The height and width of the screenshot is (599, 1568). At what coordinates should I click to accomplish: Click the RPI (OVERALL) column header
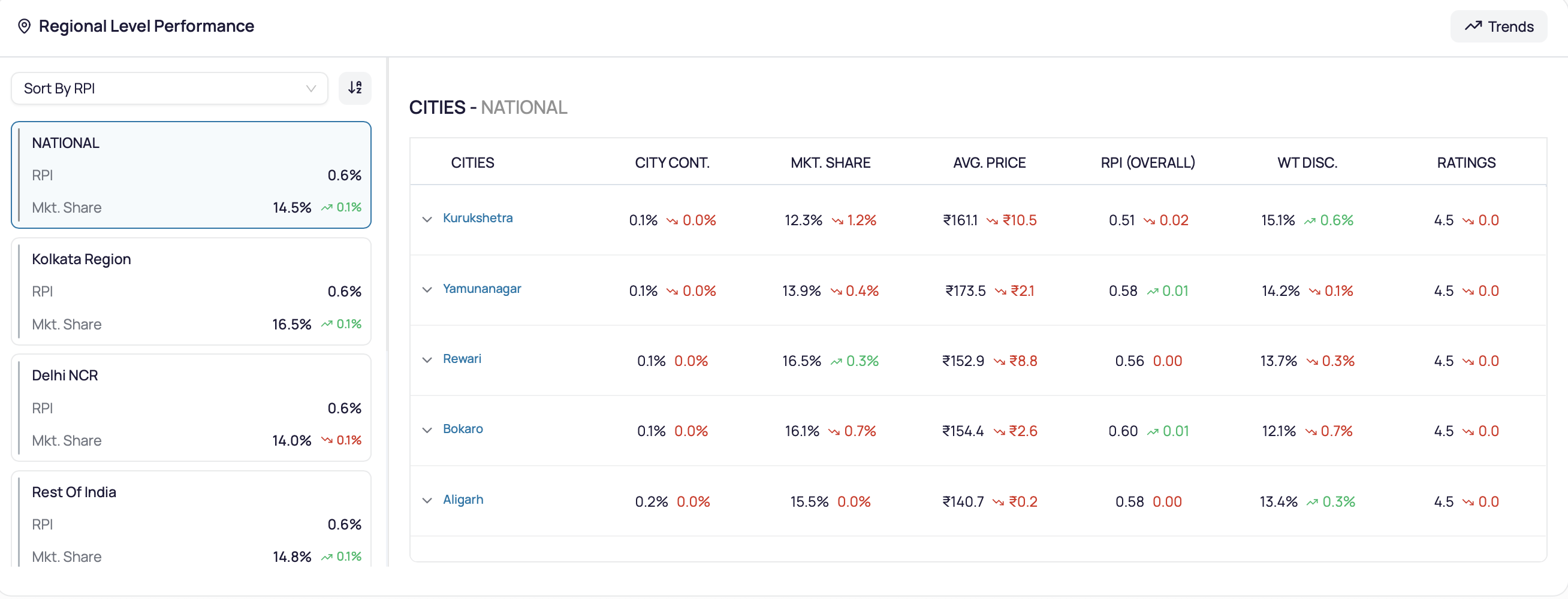coord(1148,162)
